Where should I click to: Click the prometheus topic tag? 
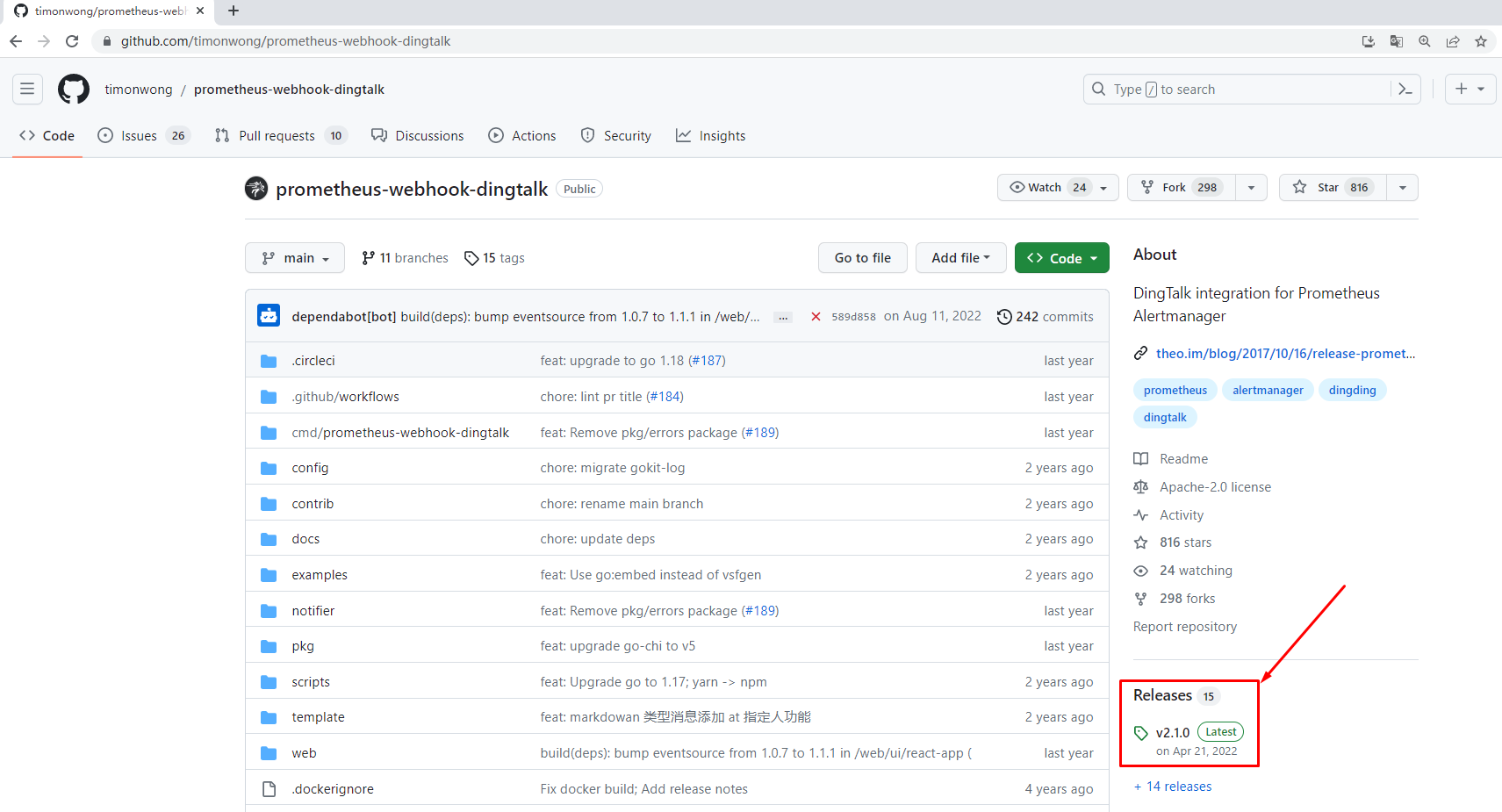click(1175, 391)
